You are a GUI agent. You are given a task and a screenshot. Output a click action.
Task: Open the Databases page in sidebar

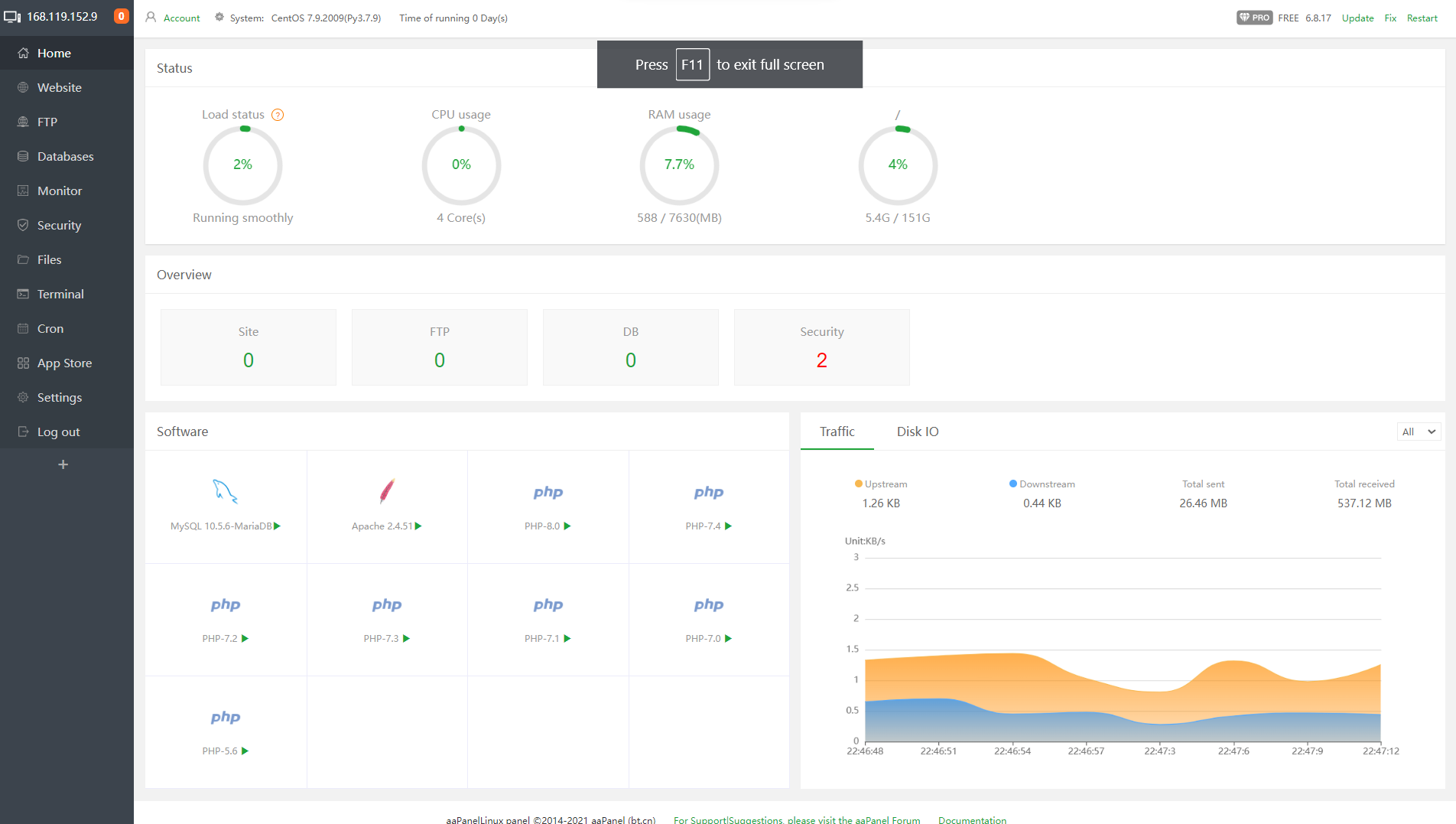[65, 157]
